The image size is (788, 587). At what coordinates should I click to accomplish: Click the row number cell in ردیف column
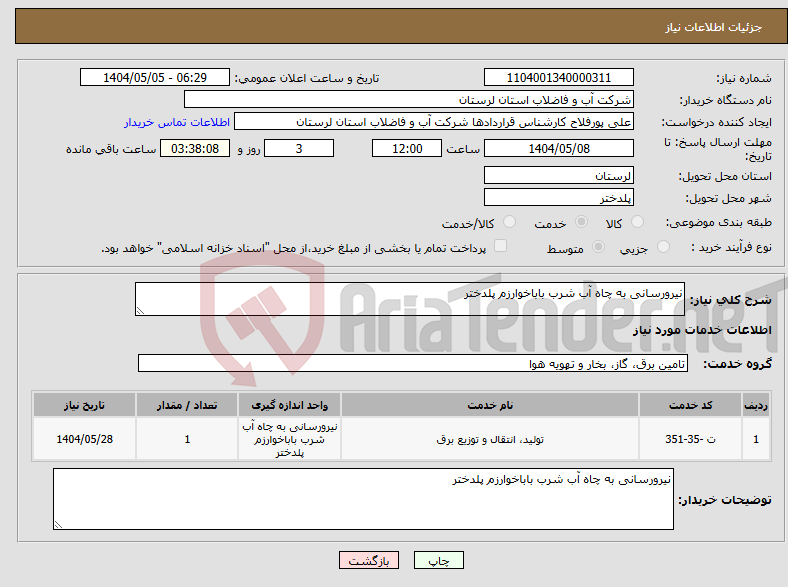pyautogui.click(x=756, y=439)
